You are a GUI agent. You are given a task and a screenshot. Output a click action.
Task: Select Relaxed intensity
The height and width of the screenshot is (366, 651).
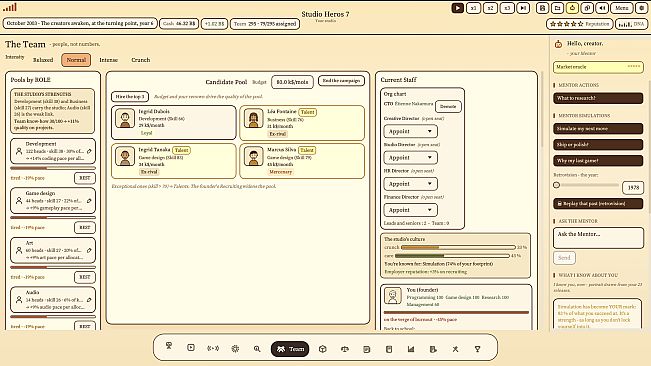coord(43,60)
